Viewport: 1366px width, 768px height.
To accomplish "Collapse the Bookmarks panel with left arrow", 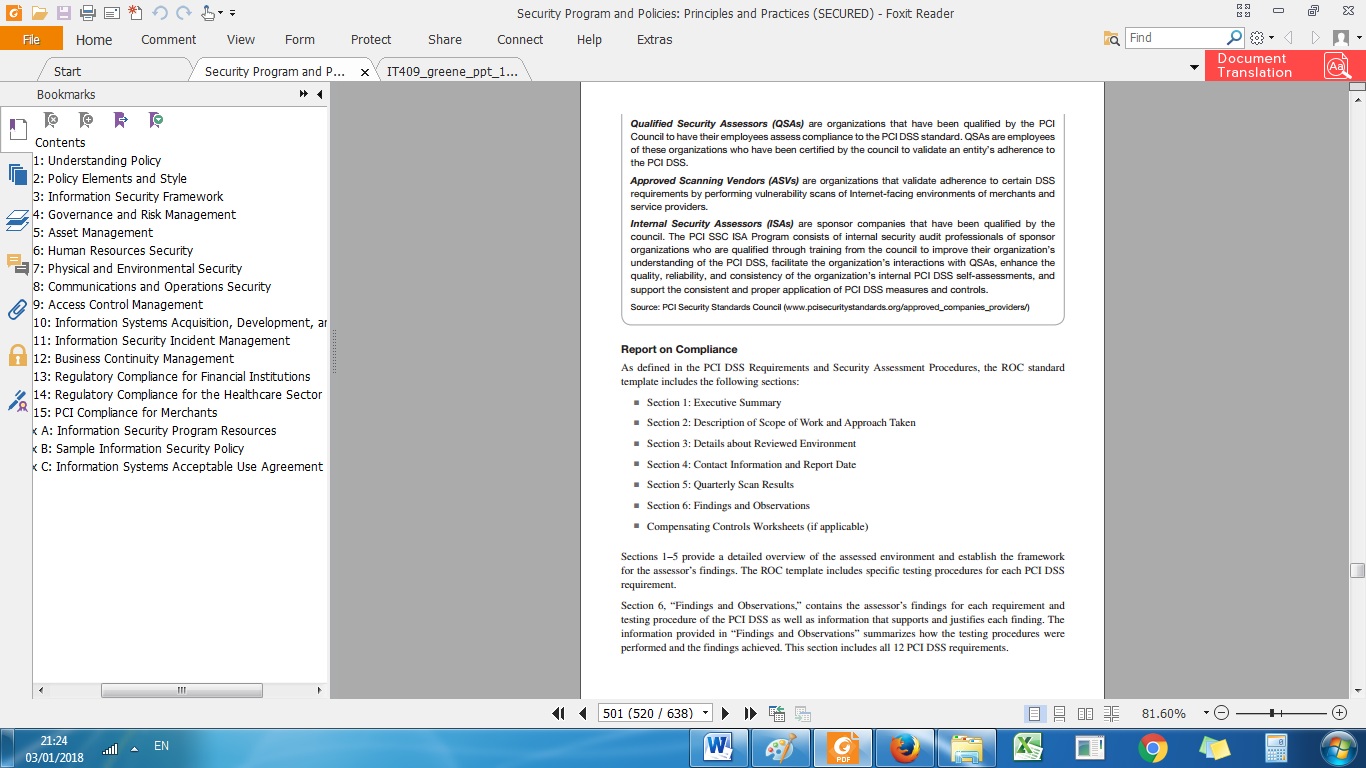I will click(319, 94).
